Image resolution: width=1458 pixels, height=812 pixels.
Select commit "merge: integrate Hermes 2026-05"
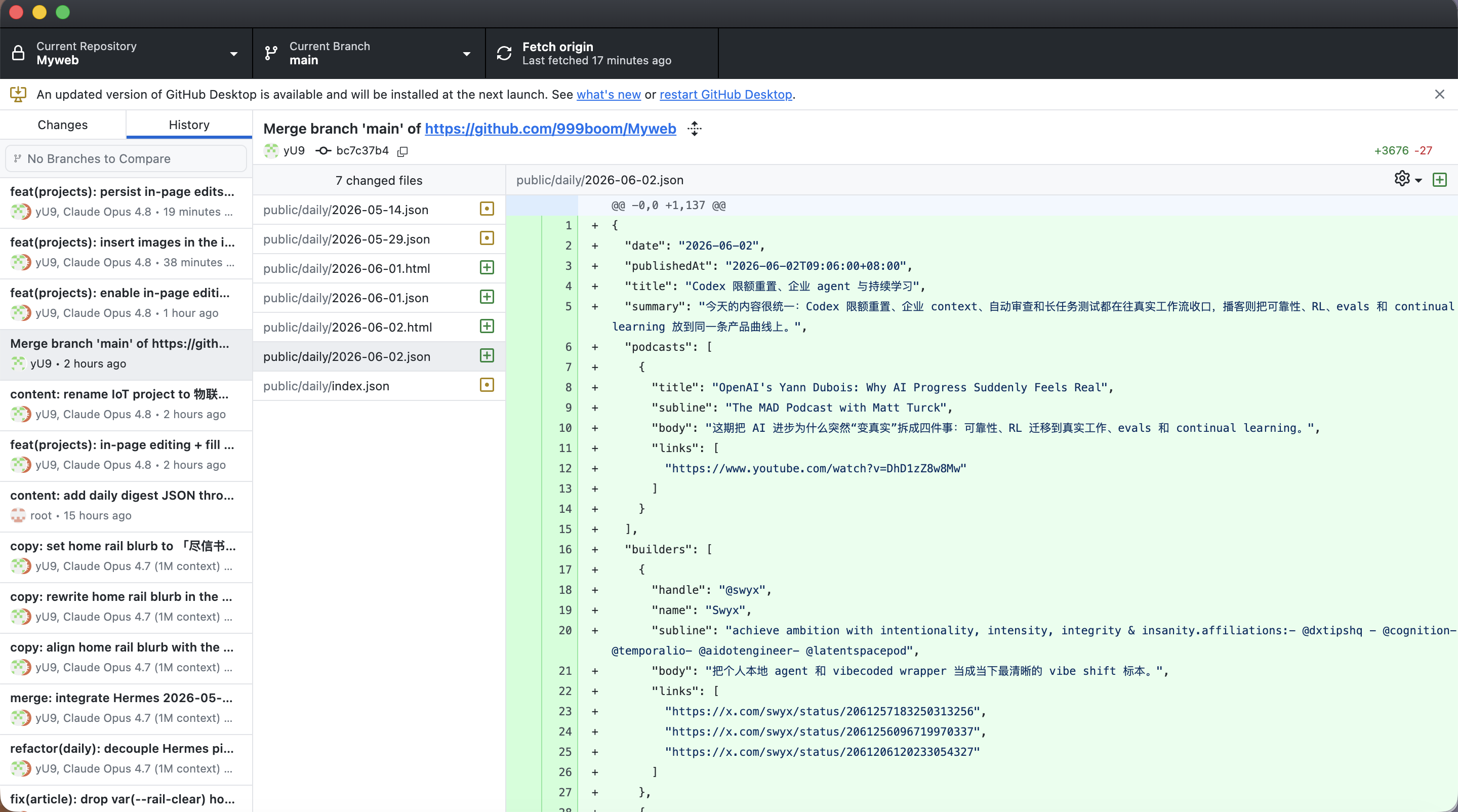(x=126, y=708)
